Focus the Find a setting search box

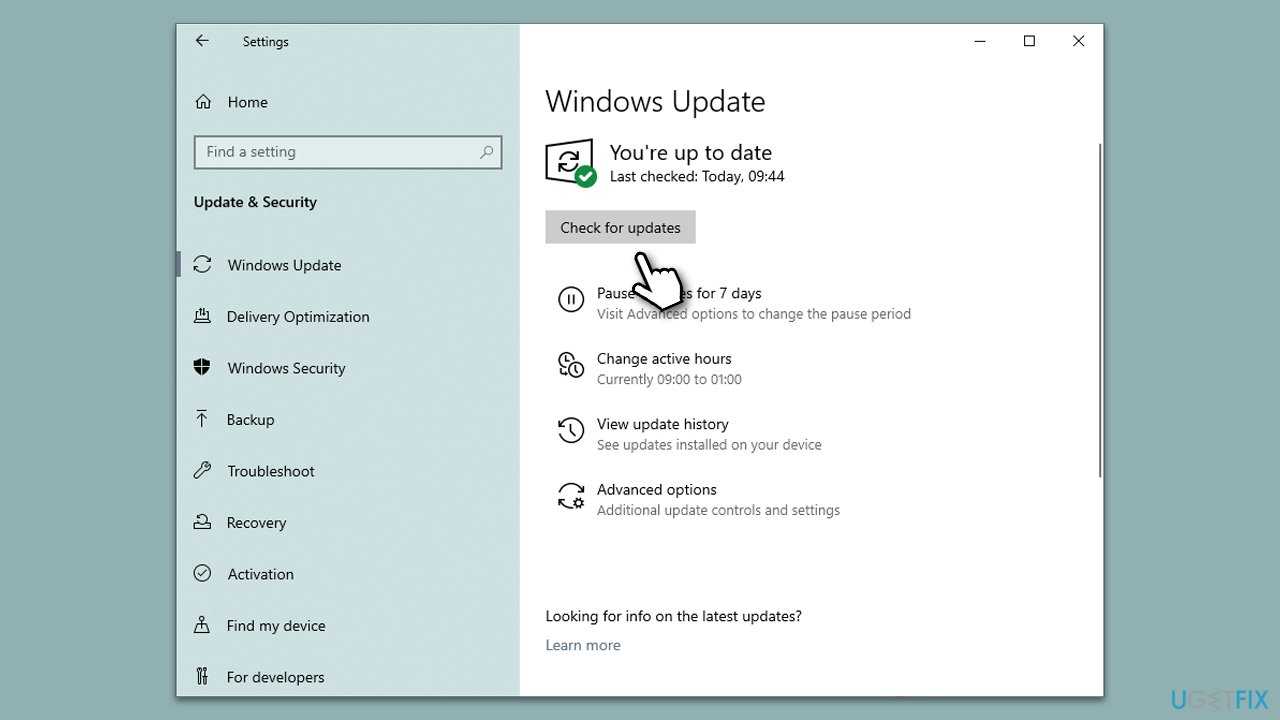tap(335, 152)
